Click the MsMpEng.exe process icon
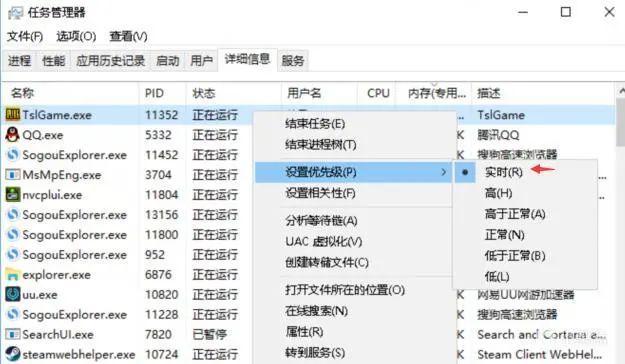Image resolution: width=625 pixels, height=364 pixels. 12,175
